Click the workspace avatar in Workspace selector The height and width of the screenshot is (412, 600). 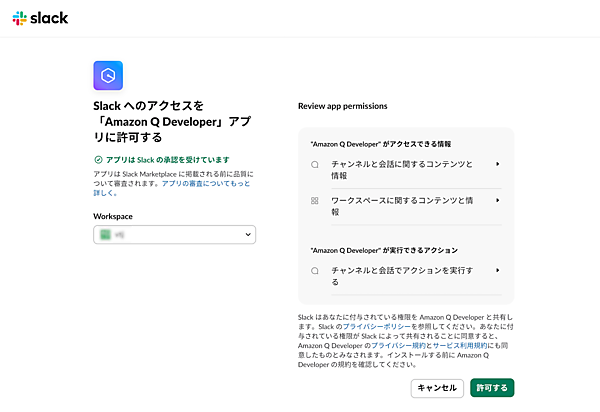point(105,234)
